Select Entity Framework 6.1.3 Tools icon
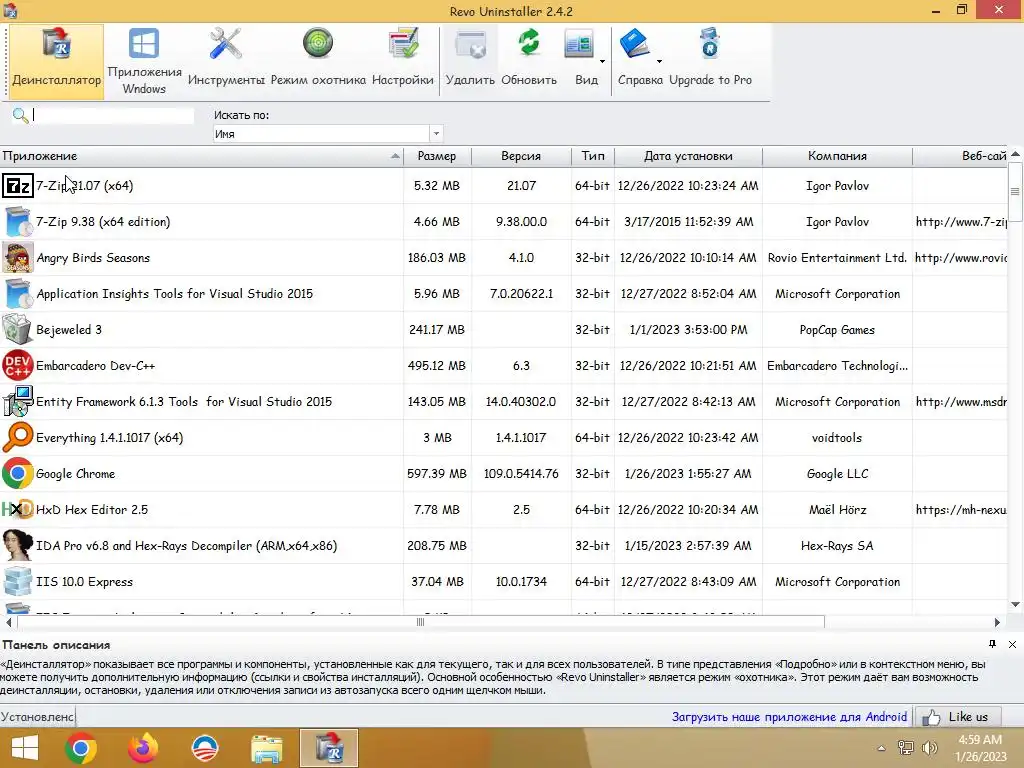This screenshot has width=1024, height=768. (x=18, y=402)
